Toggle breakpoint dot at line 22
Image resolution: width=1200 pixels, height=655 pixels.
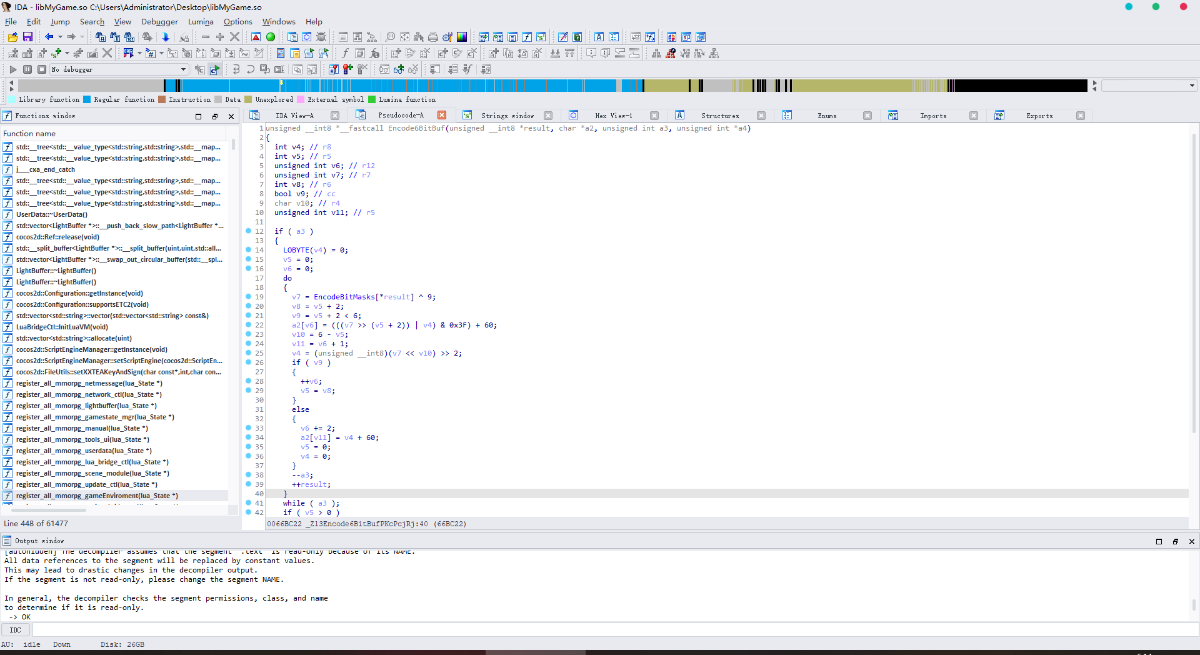point(248,325)
